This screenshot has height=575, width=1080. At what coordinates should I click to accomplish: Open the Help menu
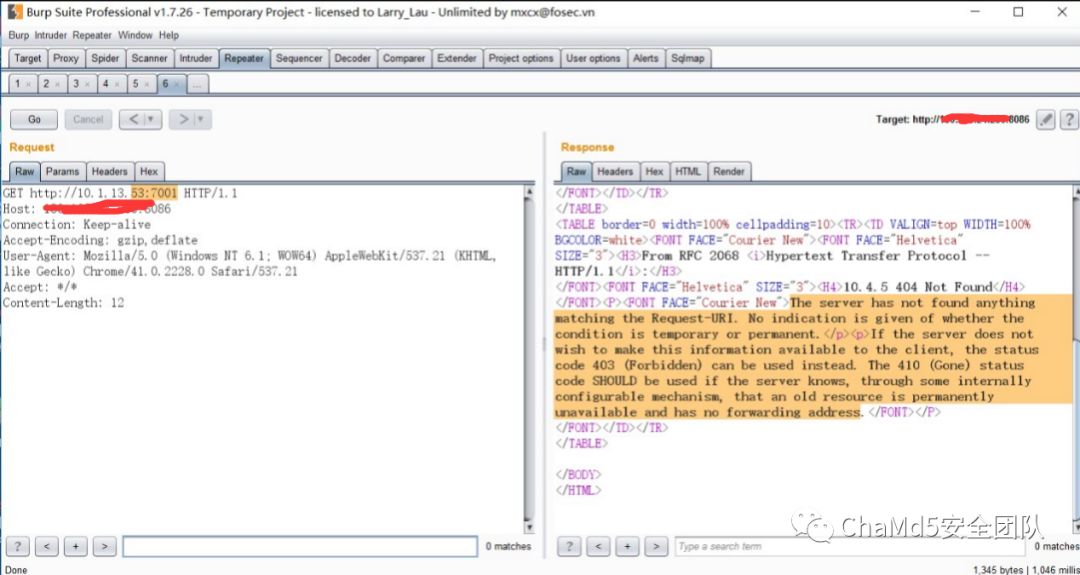169,35
